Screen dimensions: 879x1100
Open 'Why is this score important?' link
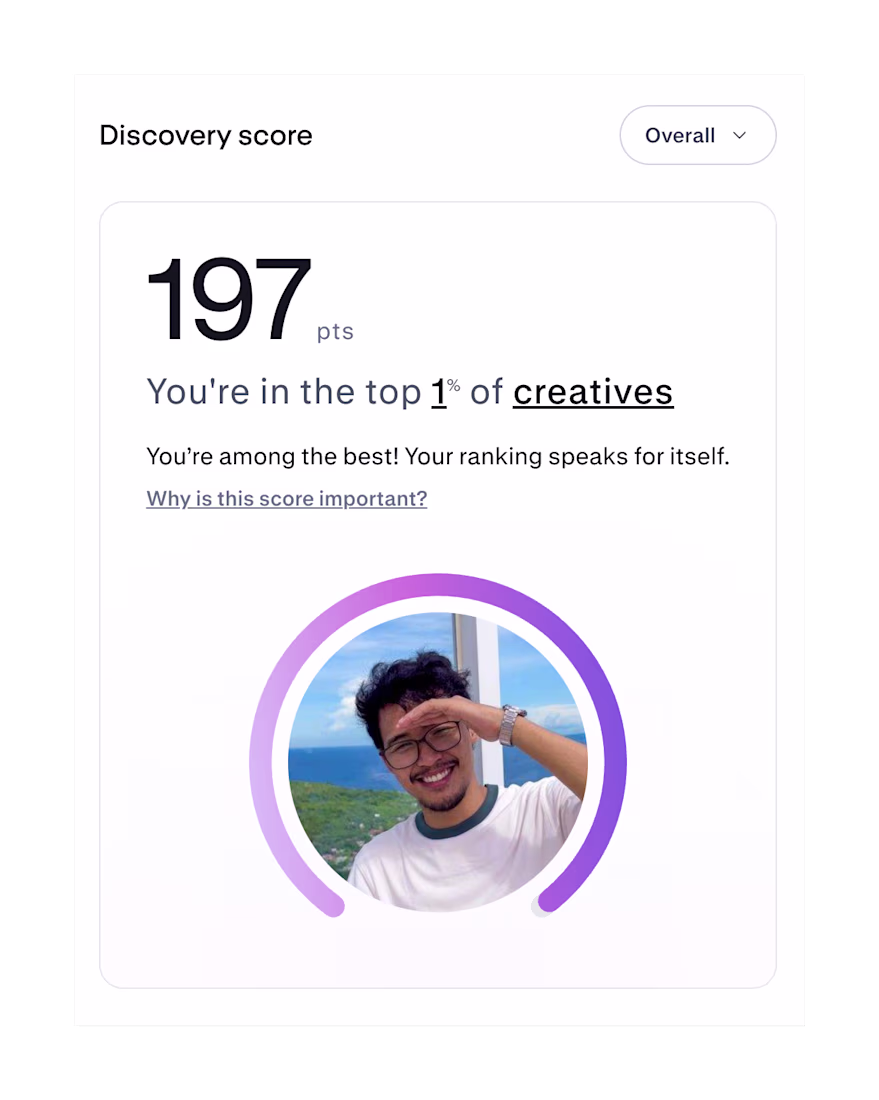(x=286, y=499)
